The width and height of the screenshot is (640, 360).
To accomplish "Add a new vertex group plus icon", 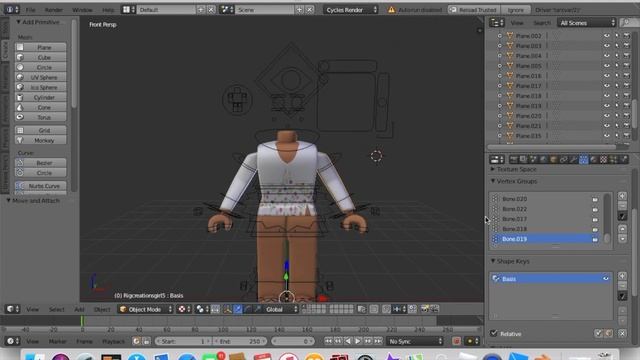I will point(622,196).
